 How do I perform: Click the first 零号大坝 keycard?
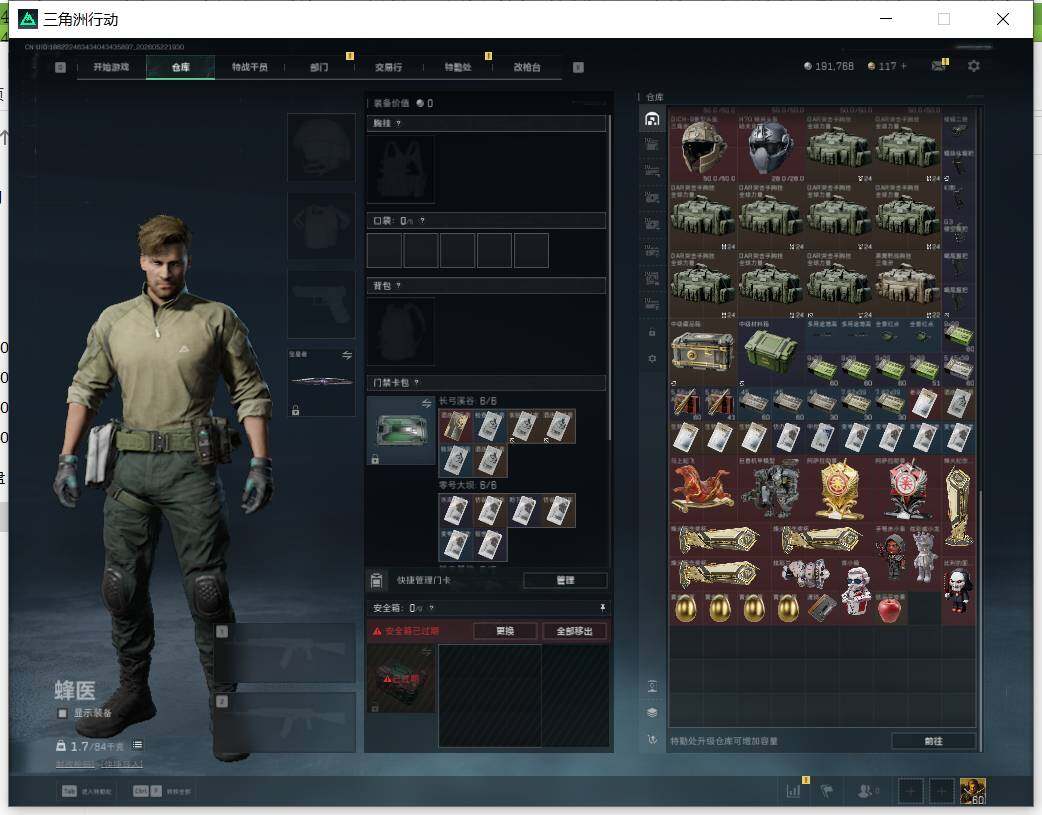[x=456, y=511]
